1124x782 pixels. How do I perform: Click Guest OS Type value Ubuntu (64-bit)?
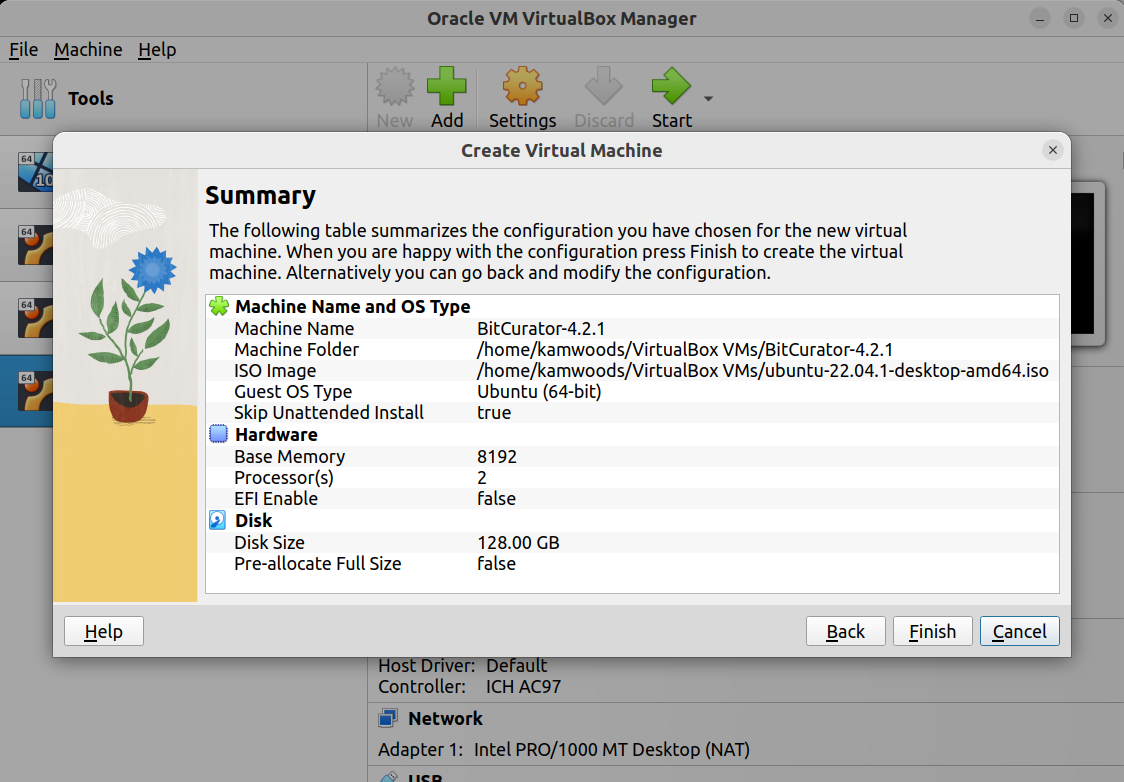539,391
